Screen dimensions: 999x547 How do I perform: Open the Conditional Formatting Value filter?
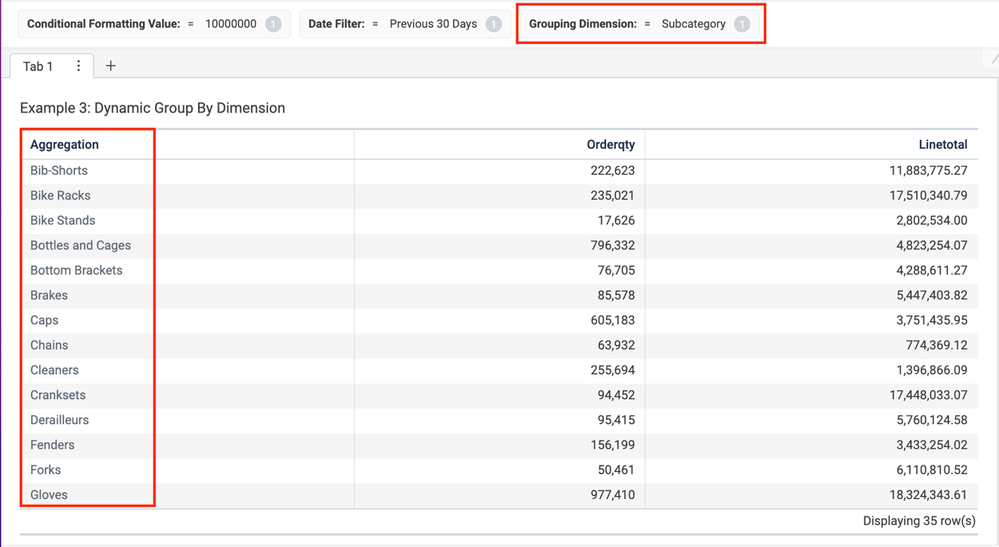(142, 24)
